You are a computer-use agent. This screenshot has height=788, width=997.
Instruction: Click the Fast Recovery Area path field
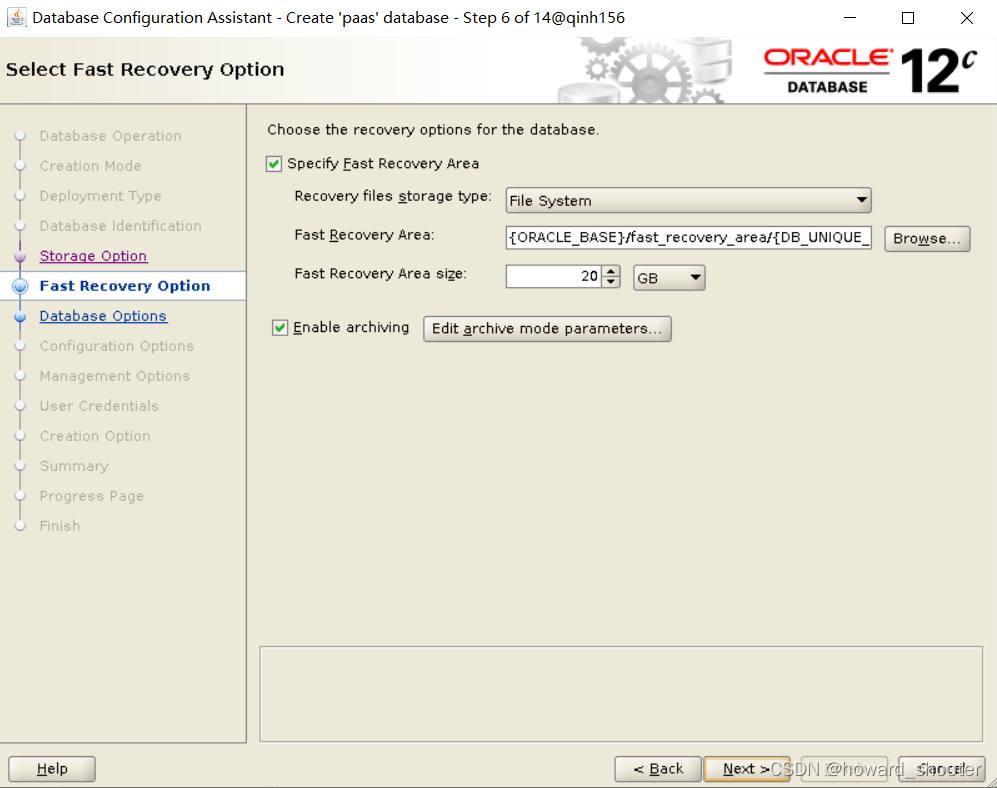[688, 238]
